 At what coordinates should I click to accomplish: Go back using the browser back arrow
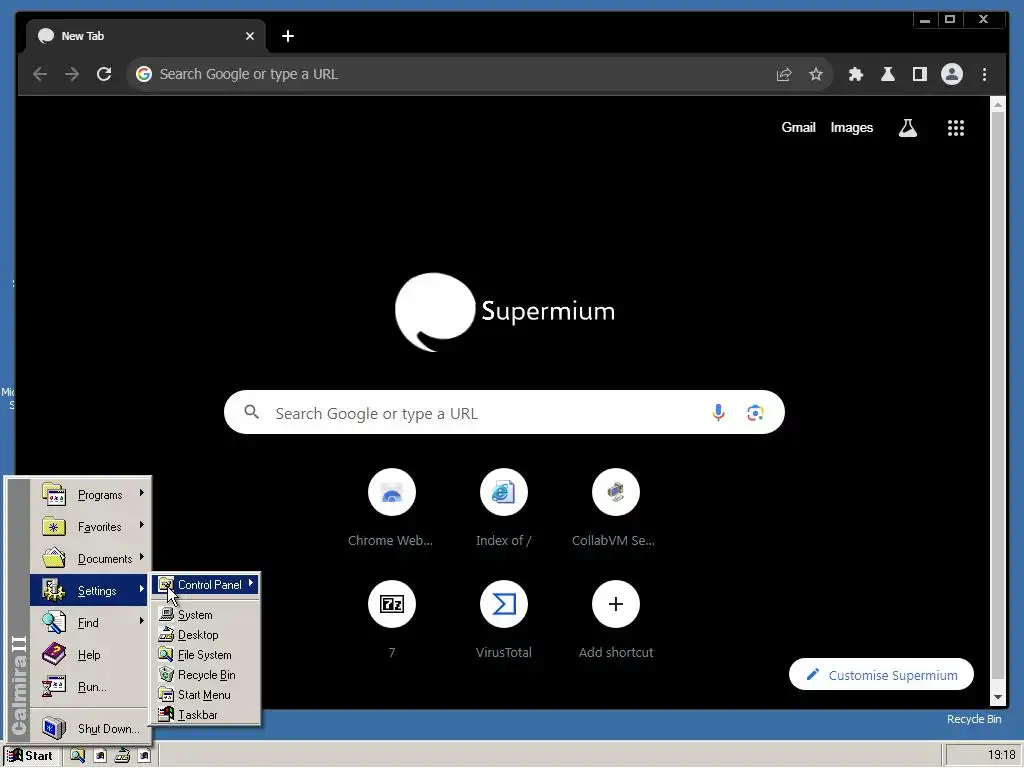pos(40,74)
